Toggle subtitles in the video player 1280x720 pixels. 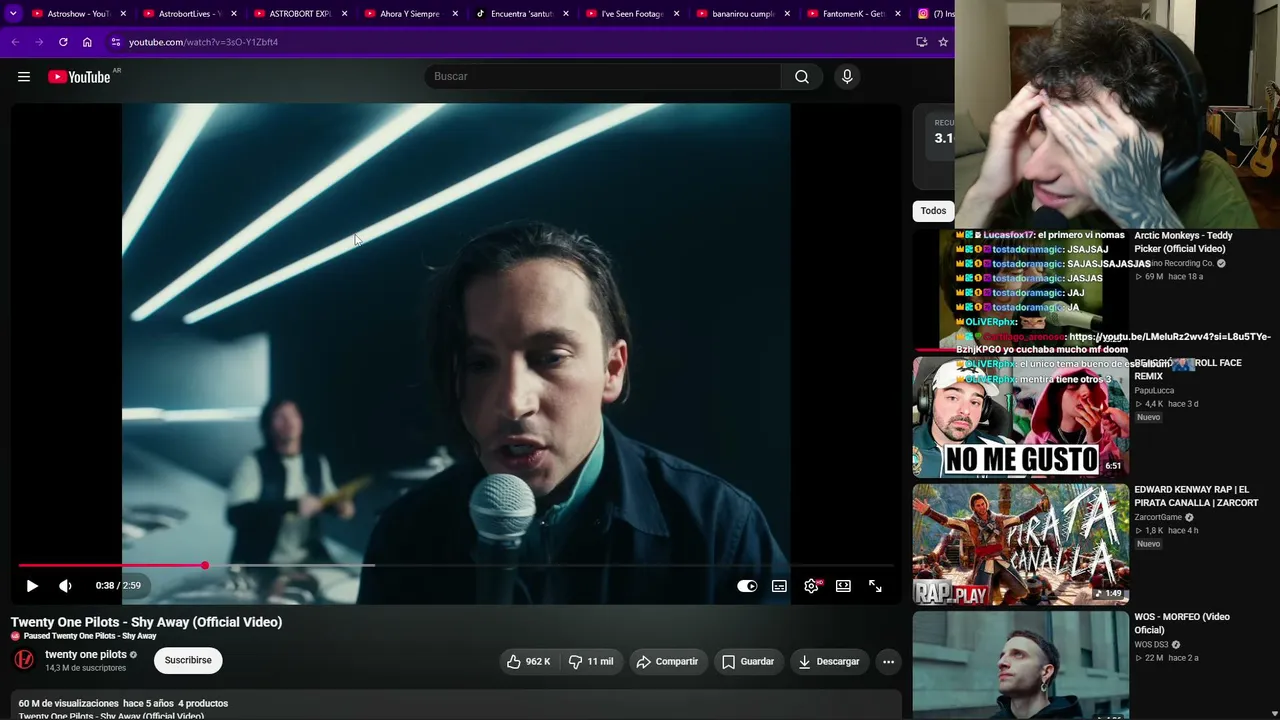[x=779, y=586]
